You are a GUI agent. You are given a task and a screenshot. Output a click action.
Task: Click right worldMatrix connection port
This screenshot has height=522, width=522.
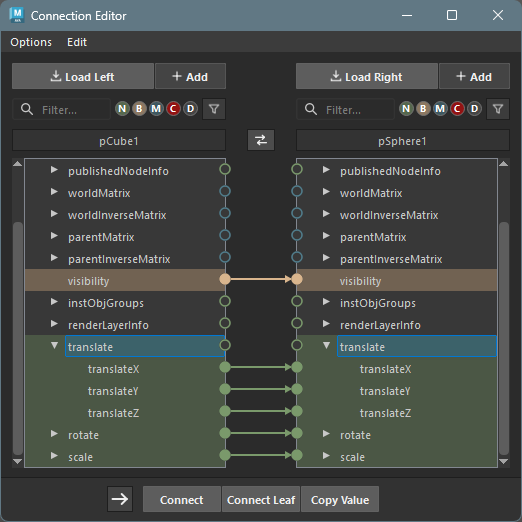point(297,191)
